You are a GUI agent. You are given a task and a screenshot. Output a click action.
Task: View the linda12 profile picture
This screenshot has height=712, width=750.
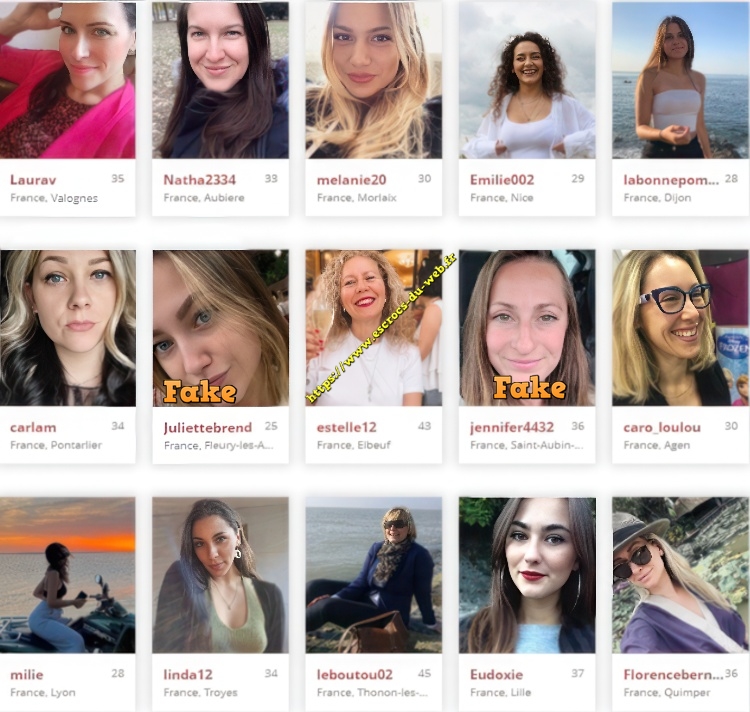(x=221, y=575)
